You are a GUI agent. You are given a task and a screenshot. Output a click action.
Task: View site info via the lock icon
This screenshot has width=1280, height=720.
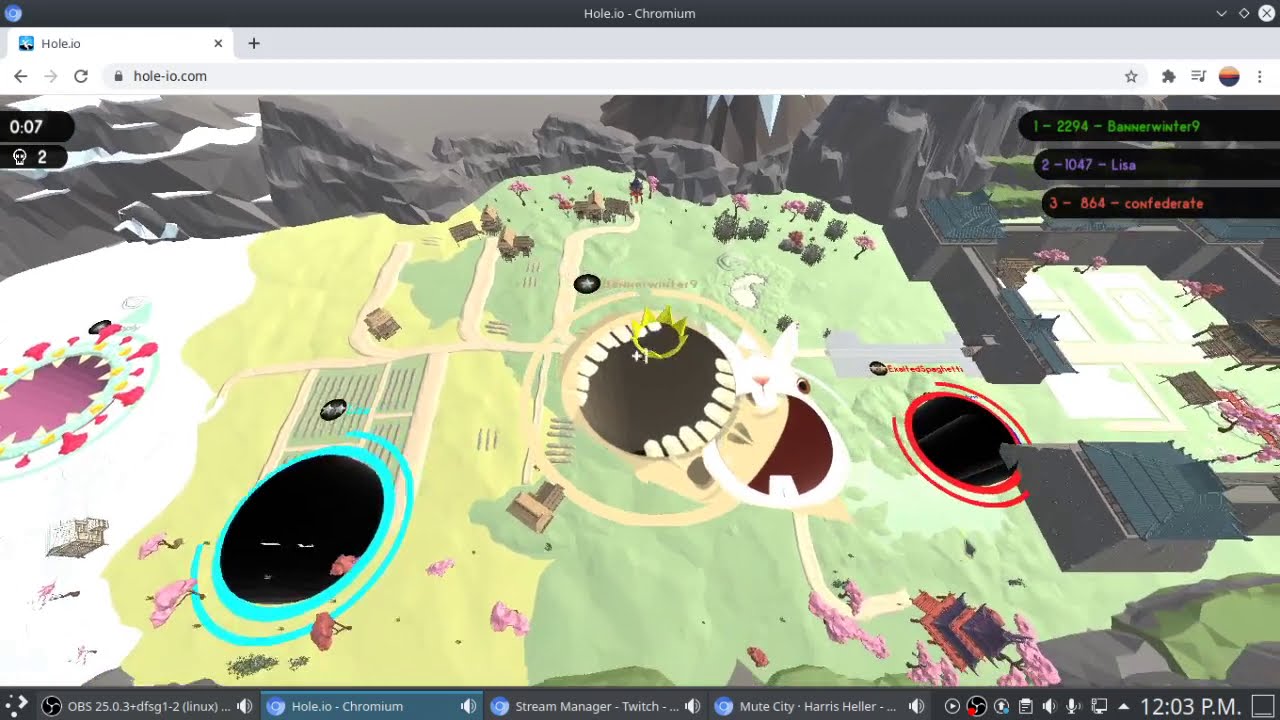point(118,76)
